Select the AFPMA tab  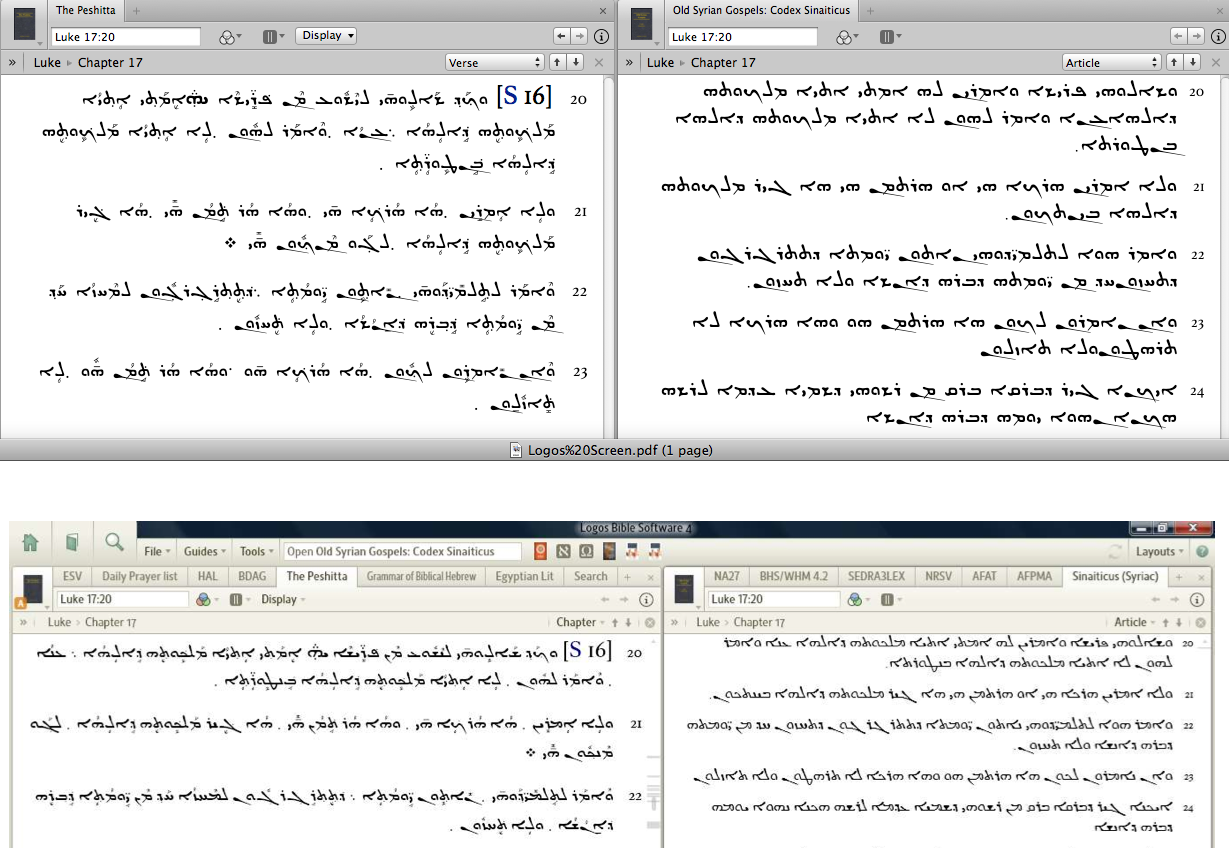(1033, 576)
